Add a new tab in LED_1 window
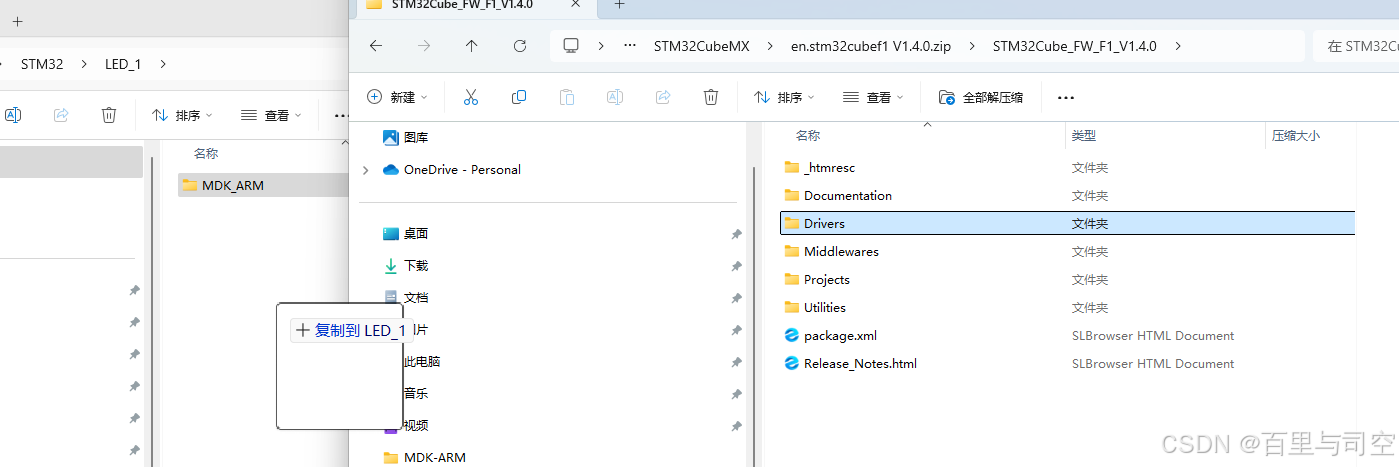 [17, 21]
